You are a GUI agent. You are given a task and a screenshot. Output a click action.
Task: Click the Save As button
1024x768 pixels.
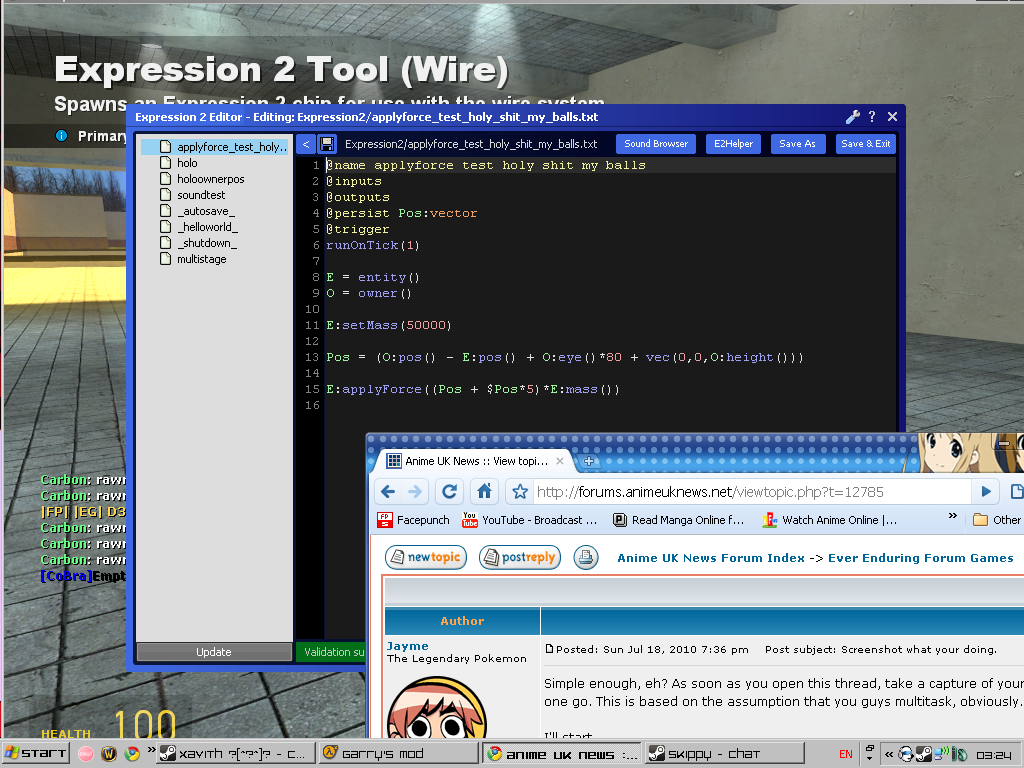point(797,144)
